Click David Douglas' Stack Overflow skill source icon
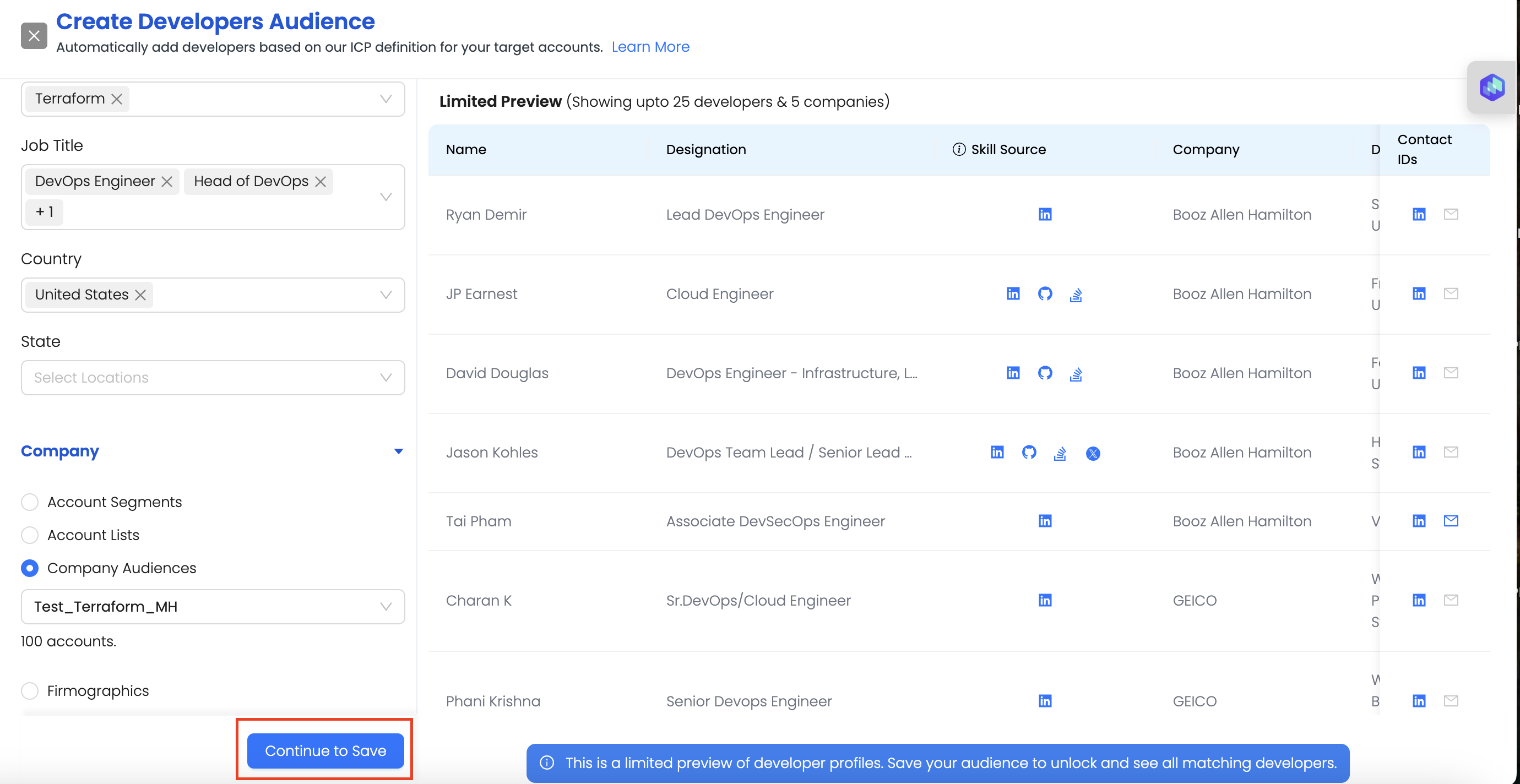The image size is (1520, 784). 1075,373
